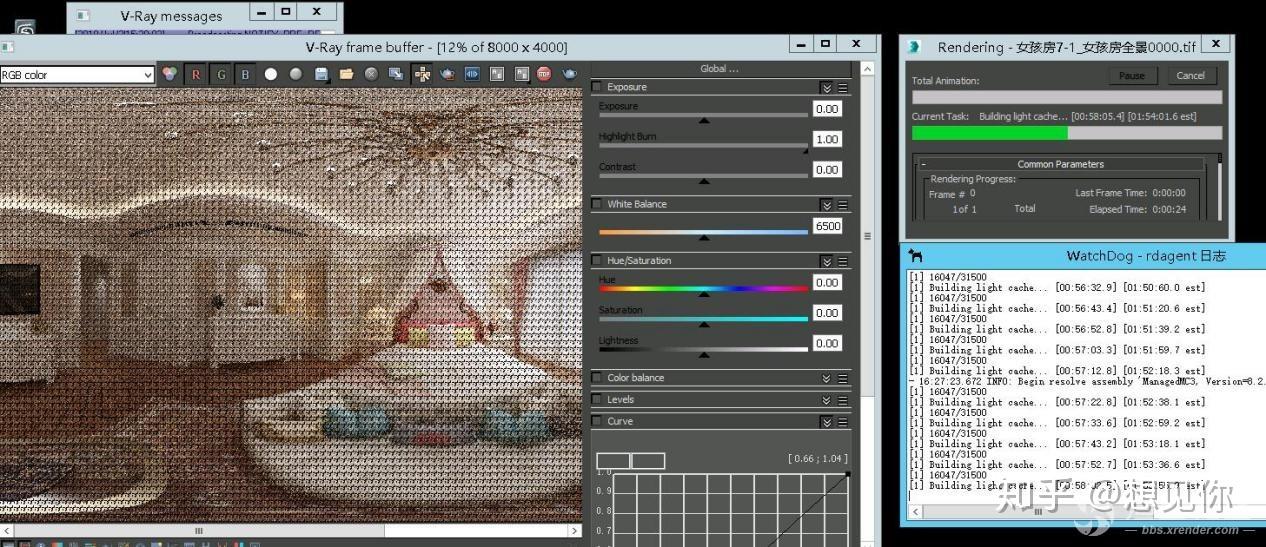Click the first A/B compare icon
This screenshot has width=1266, height=547.
click(x=497, y=74)
